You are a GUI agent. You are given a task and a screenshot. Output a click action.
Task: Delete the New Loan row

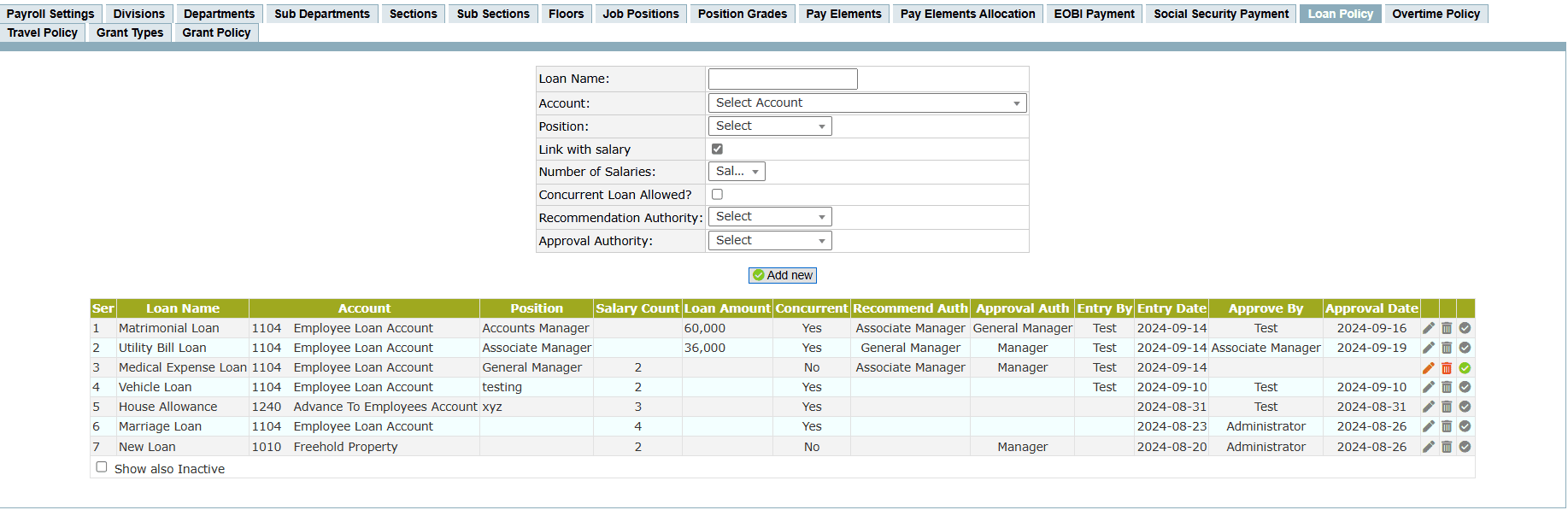pos(1447,447)
